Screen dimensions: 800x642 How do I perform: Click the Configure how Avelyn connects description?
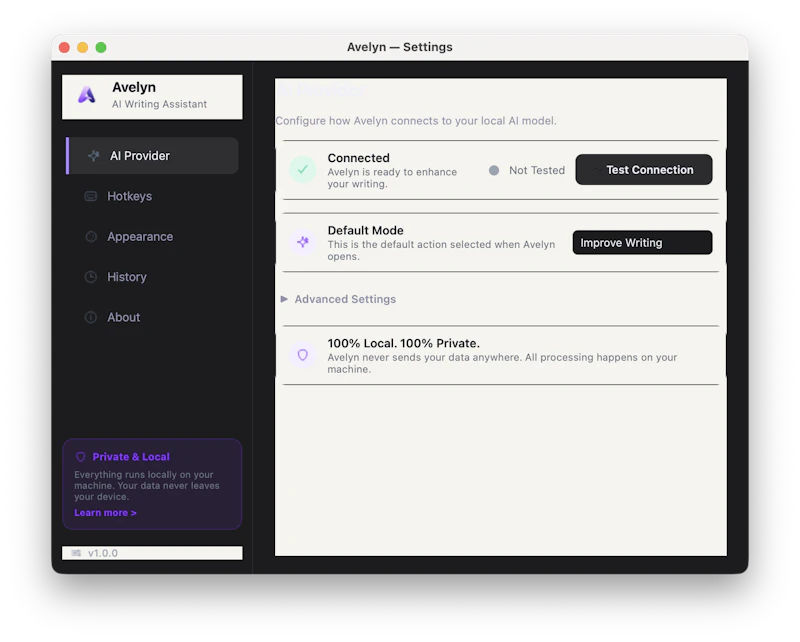tap(416, 121)
